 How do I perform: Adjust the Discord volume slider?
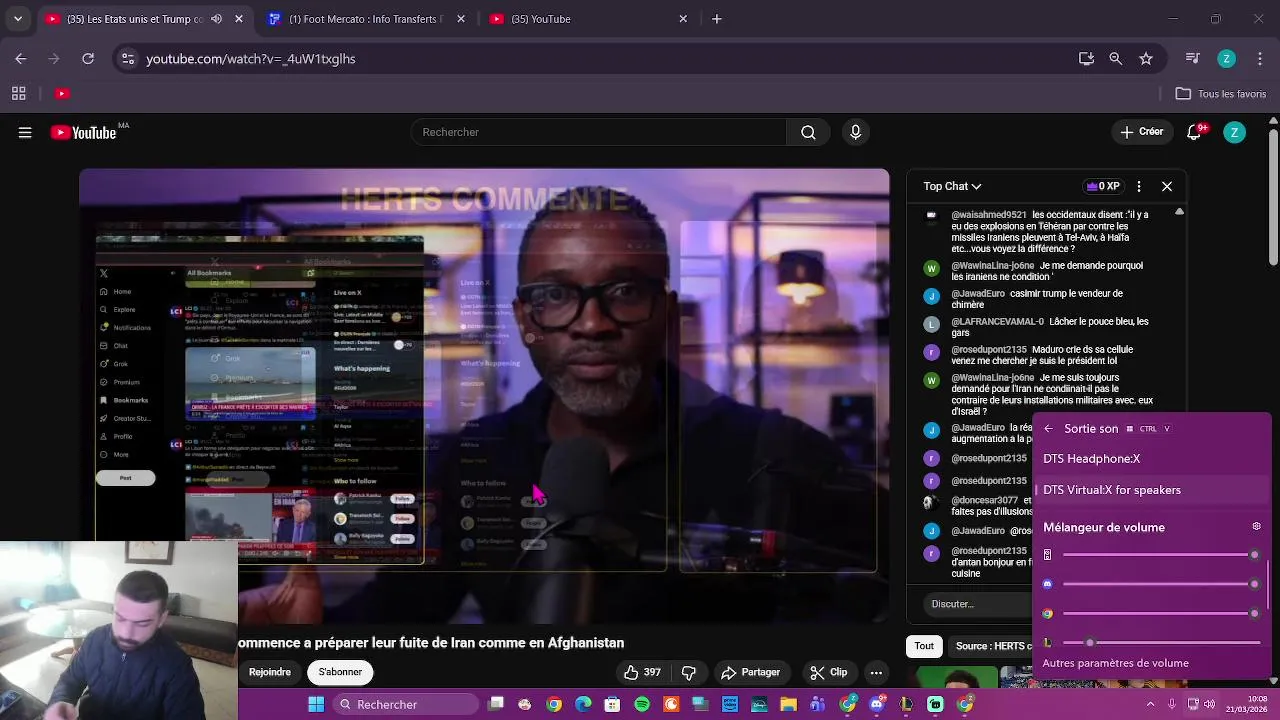coord(1159,584)
